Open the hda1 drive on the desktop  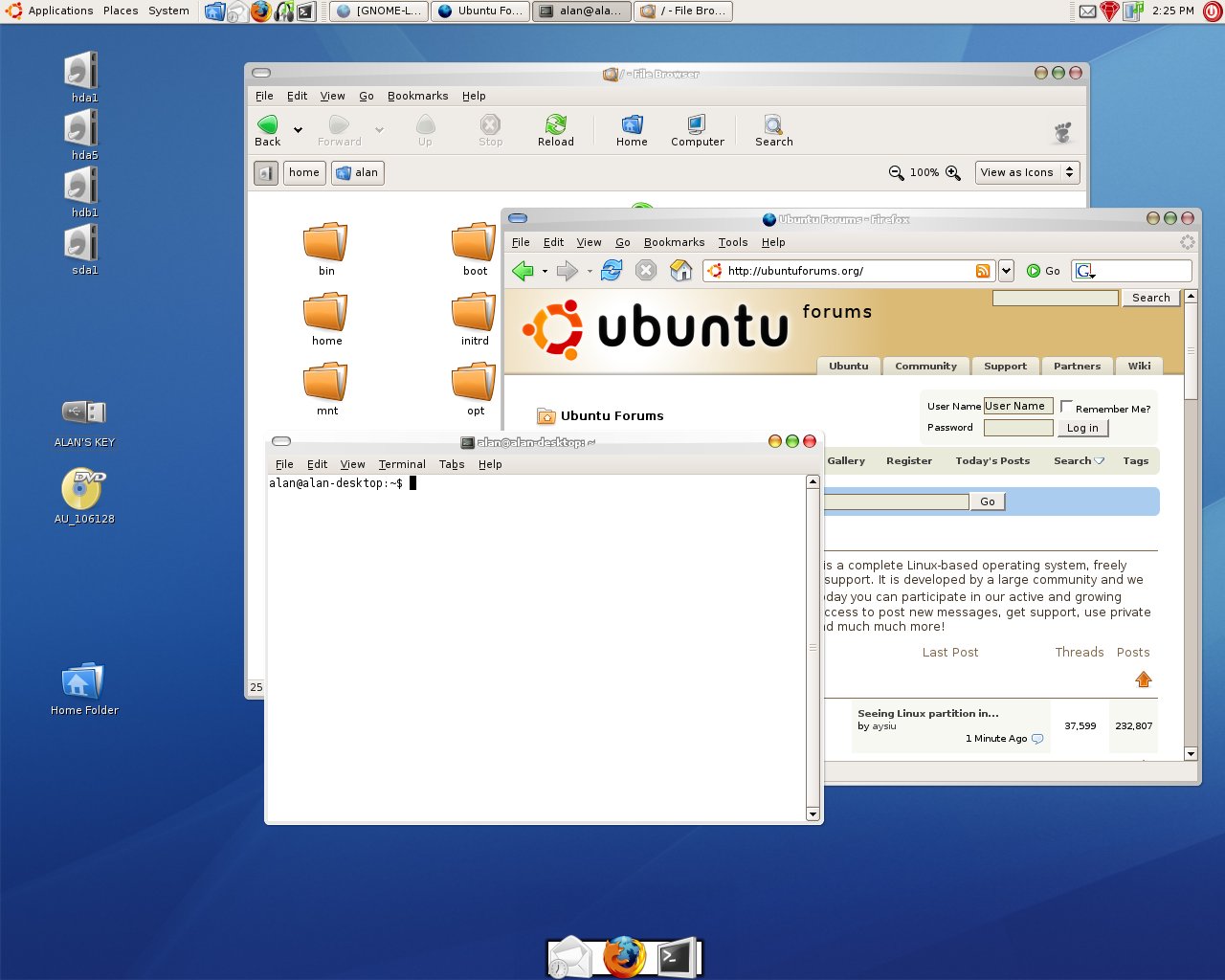84,77
